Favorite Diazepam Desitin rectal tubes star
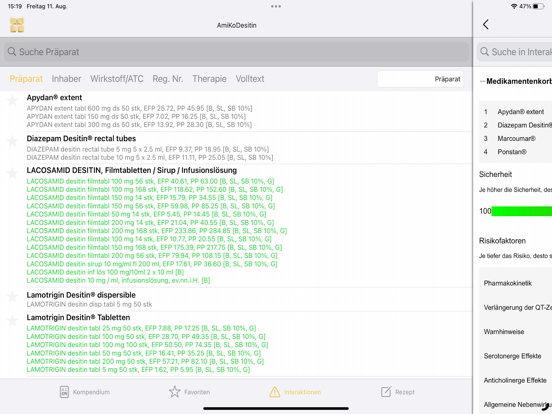Screen dimensions: 552x414 point(13,141)
